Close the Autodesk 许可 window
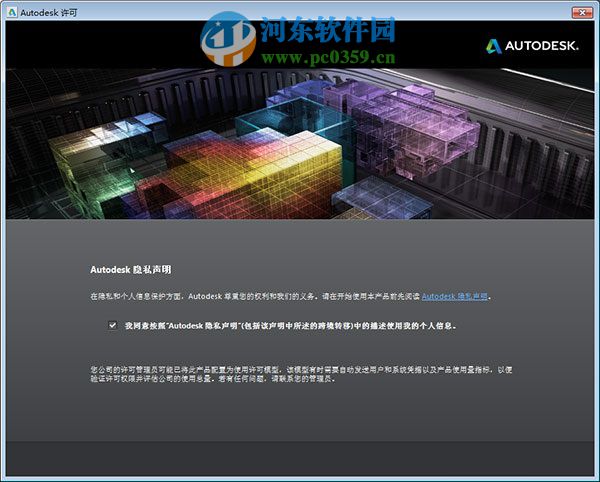 (582, 13)
